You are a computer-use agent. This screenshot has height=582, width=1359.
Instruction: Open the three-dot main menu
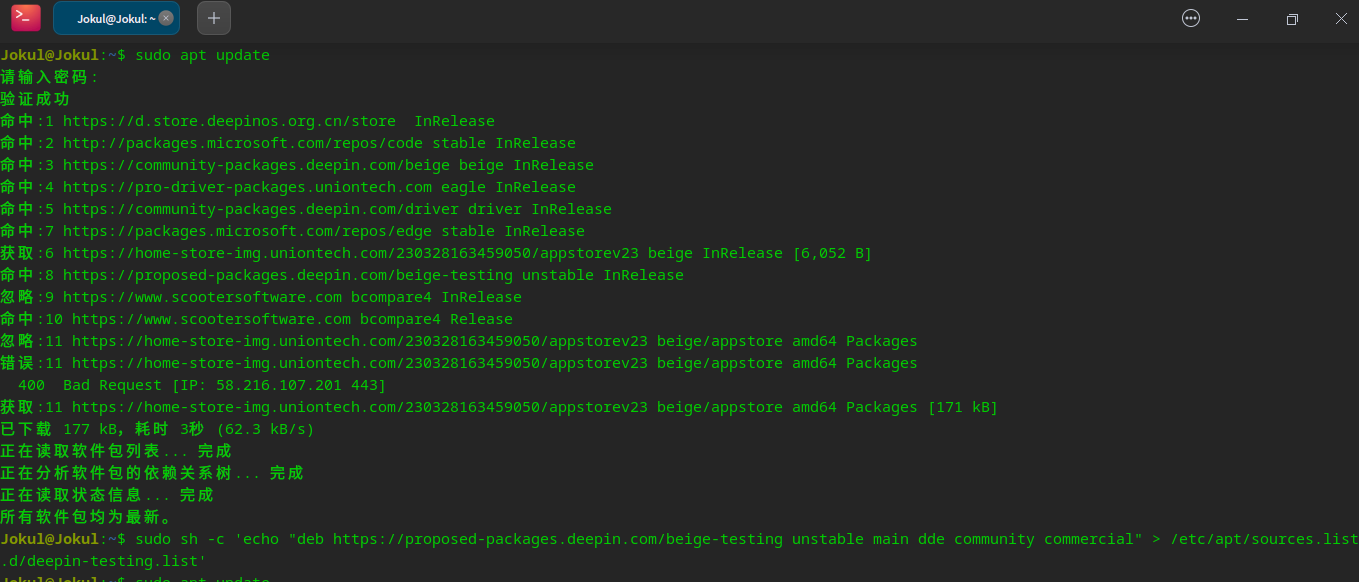coord(1190,18)
